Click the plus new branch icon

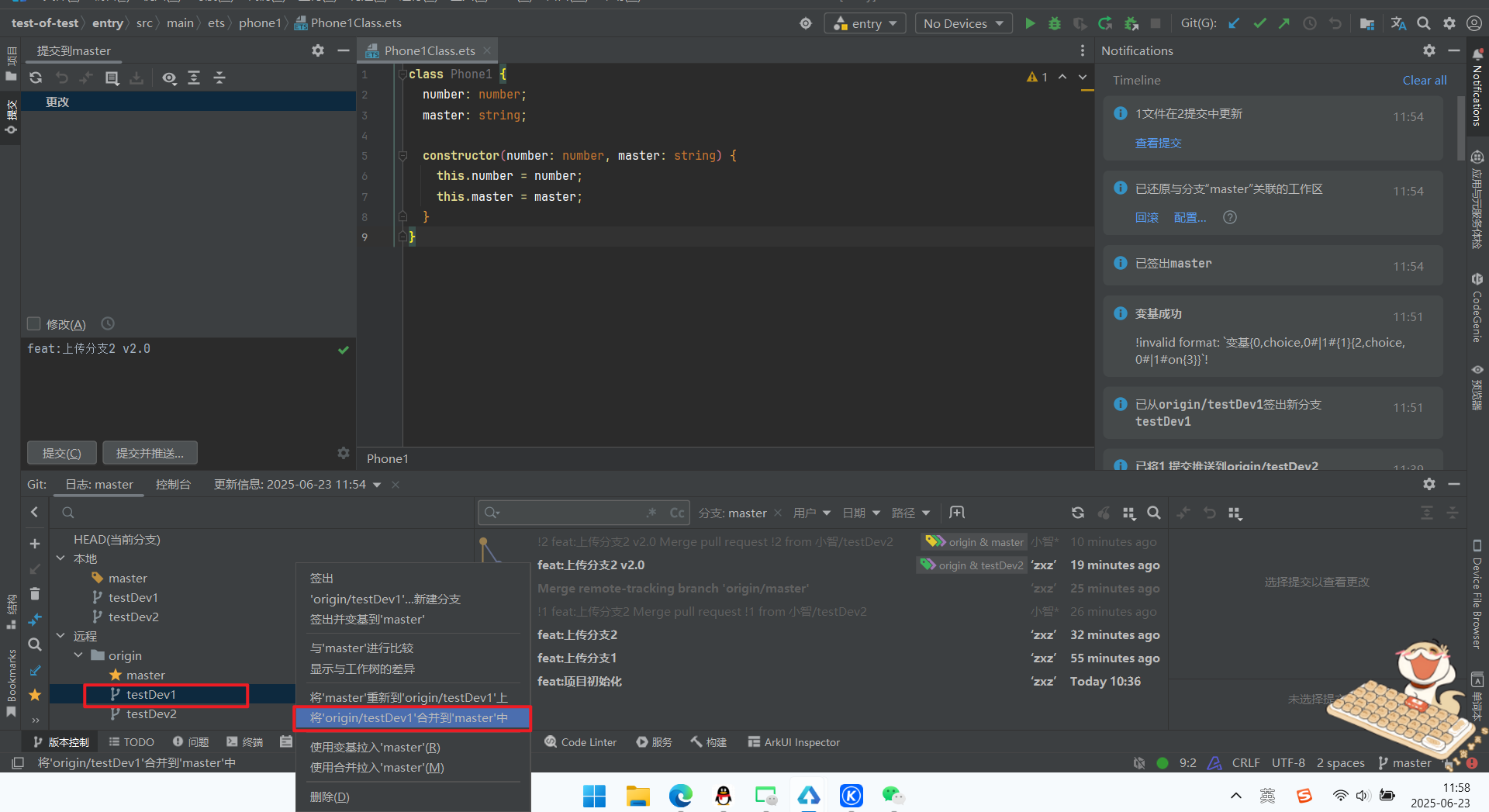pyautogui.click(x=35, y=544)
